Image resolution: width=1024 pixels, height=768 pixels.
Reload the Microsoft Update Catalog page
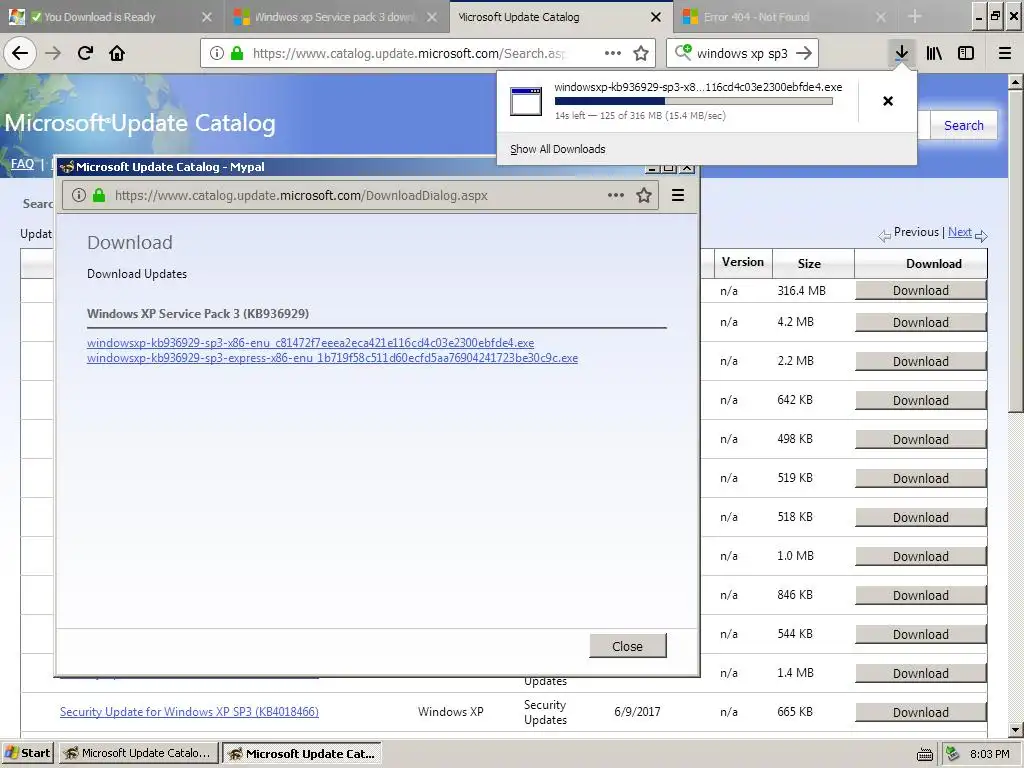(x=86, y=53)
